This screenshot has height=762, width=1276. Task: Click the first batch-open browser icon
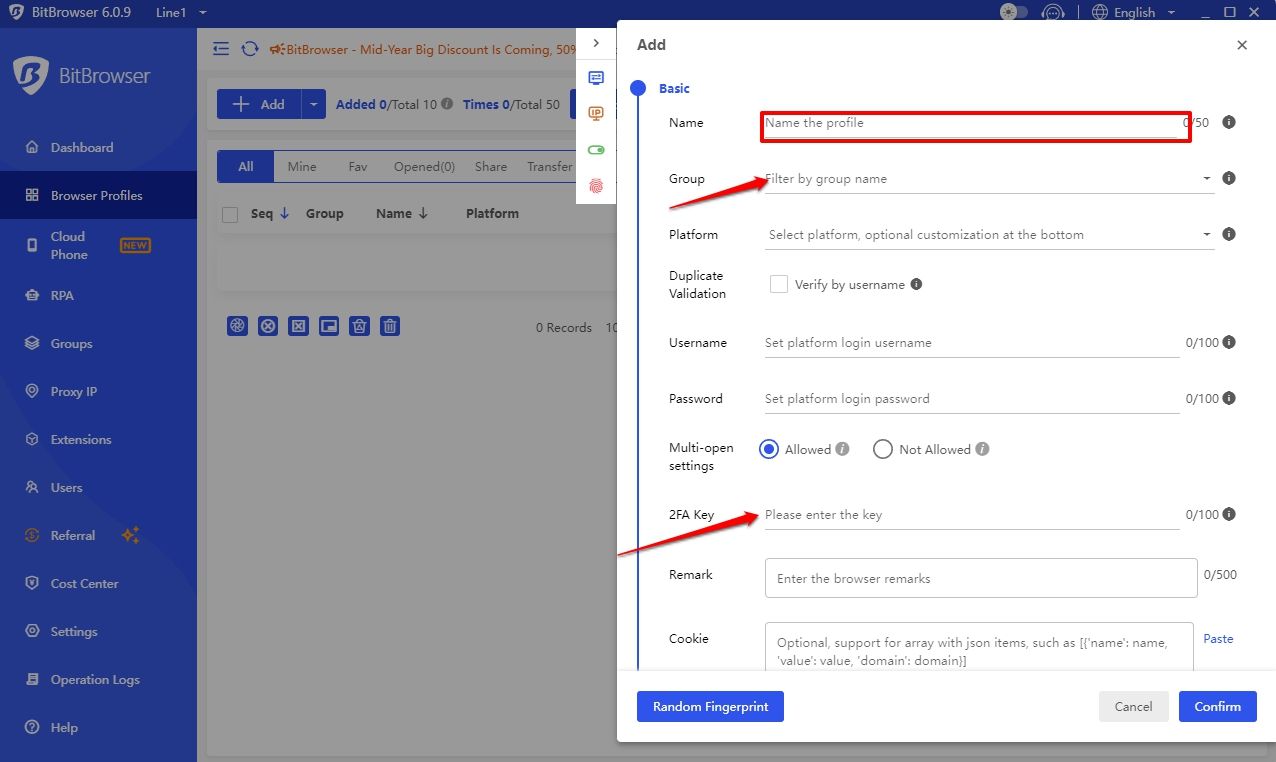tap(237, 326)
